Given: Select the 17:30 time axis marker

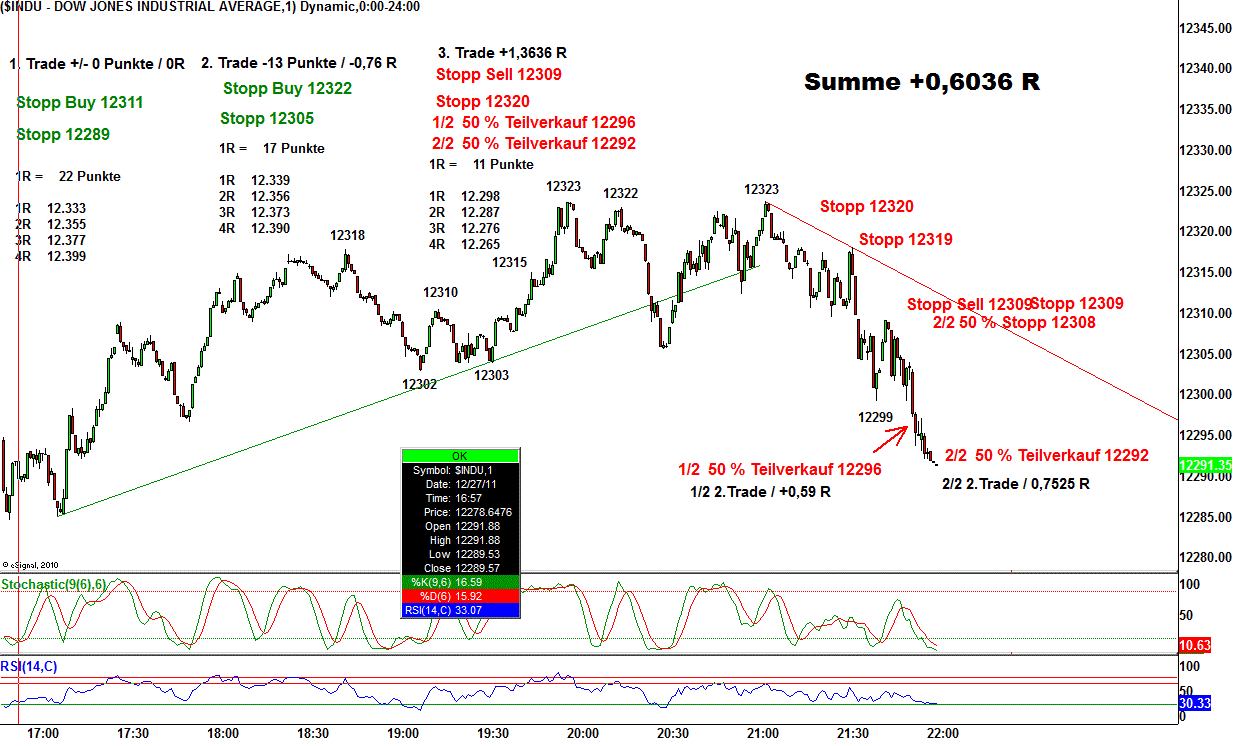Looking at the screenshot, I should [x=133, y=733].
